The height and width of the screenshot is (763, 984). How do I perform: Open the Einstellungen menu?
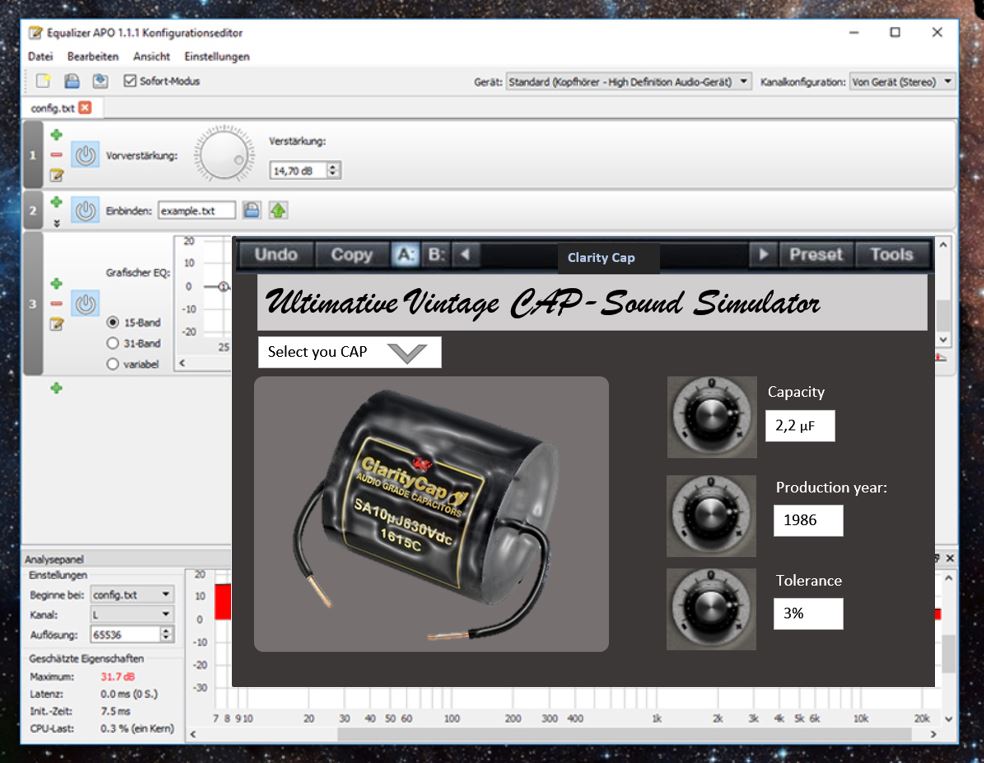217,57
